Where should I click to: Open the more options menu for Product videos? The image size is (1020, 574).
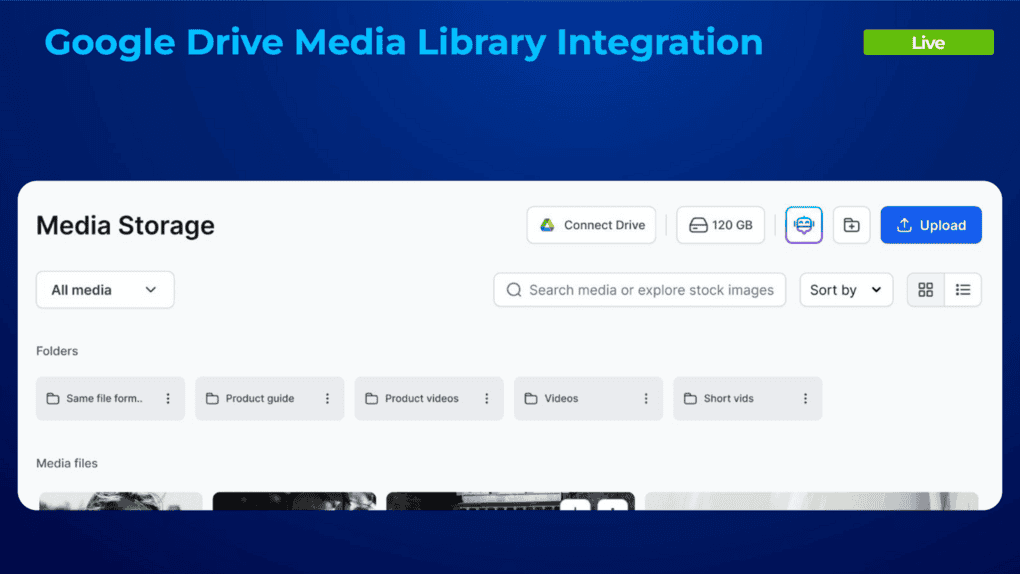pos(487,398)
